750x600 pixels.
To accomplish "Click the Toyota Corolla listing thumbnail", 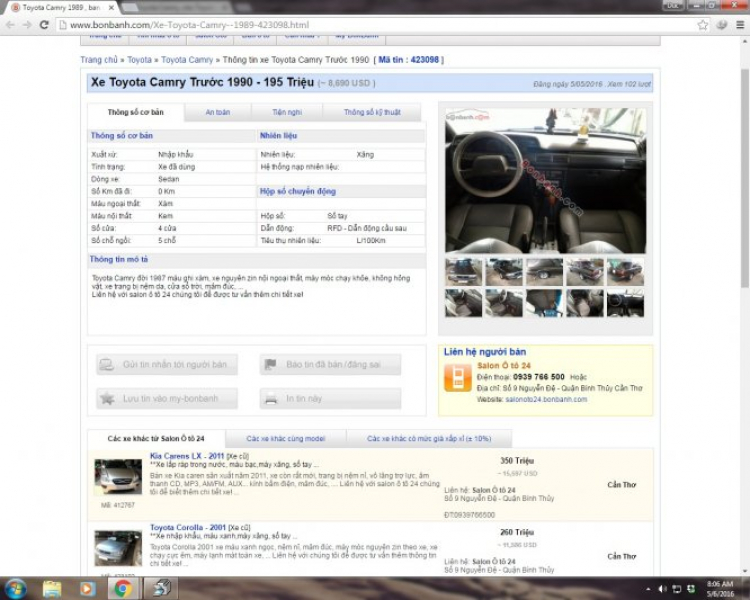I will (118, 548).
